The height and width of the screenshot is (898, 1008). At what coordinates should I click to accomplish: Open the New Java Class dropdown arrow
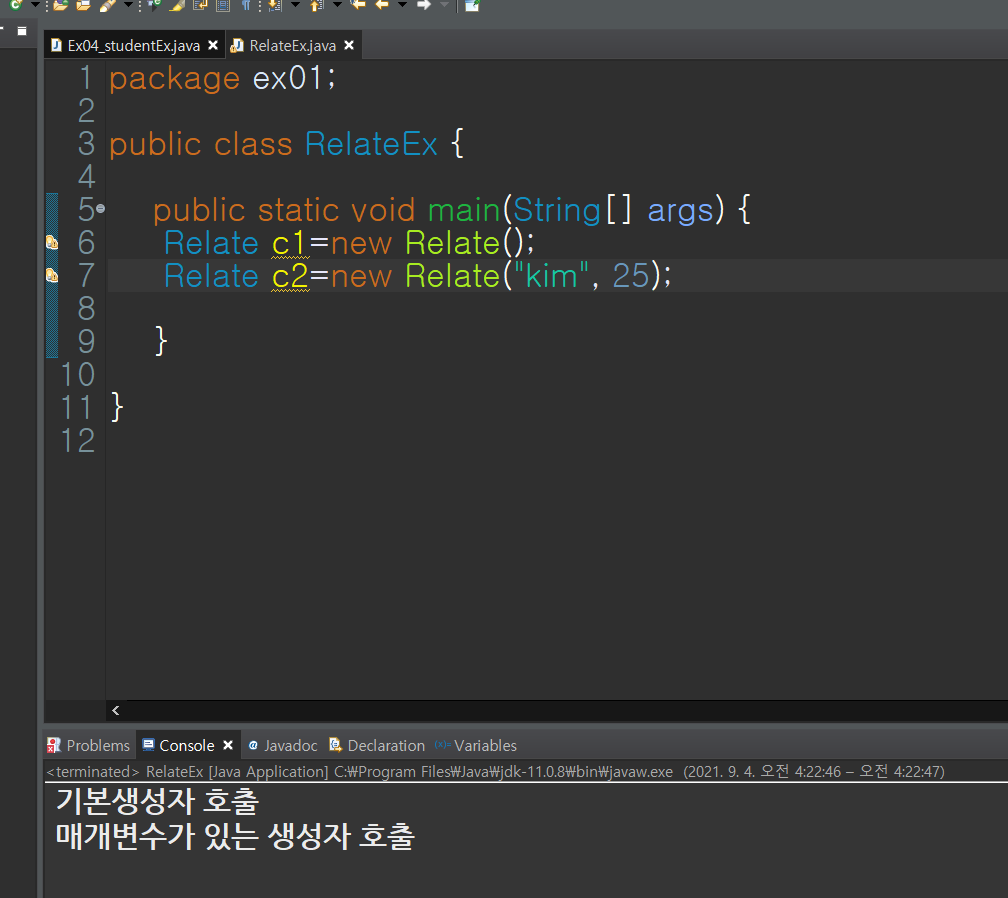(x=35, y=4)
